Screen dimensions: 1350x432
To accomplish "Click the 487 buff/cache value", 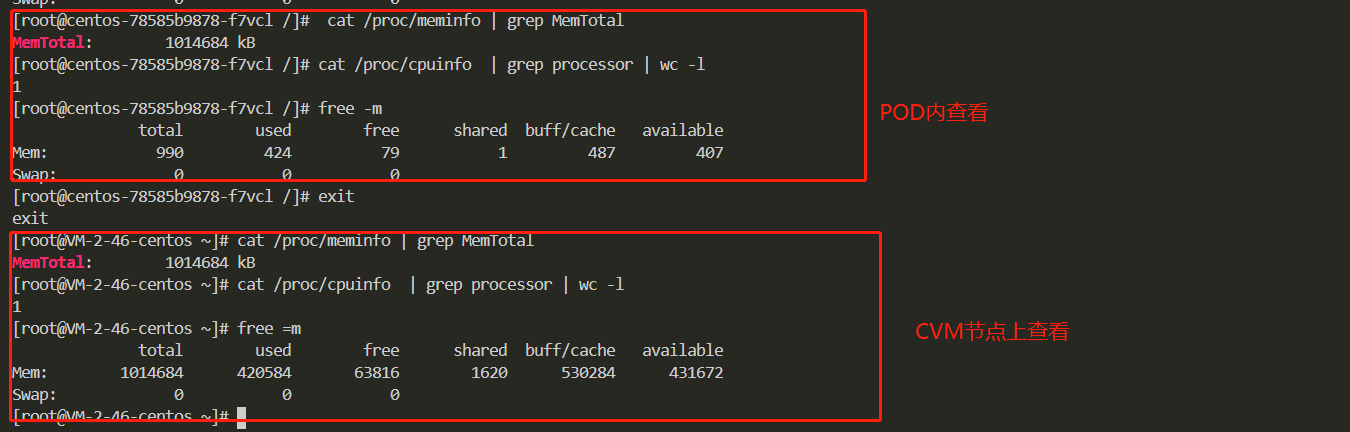I will 602,152.
